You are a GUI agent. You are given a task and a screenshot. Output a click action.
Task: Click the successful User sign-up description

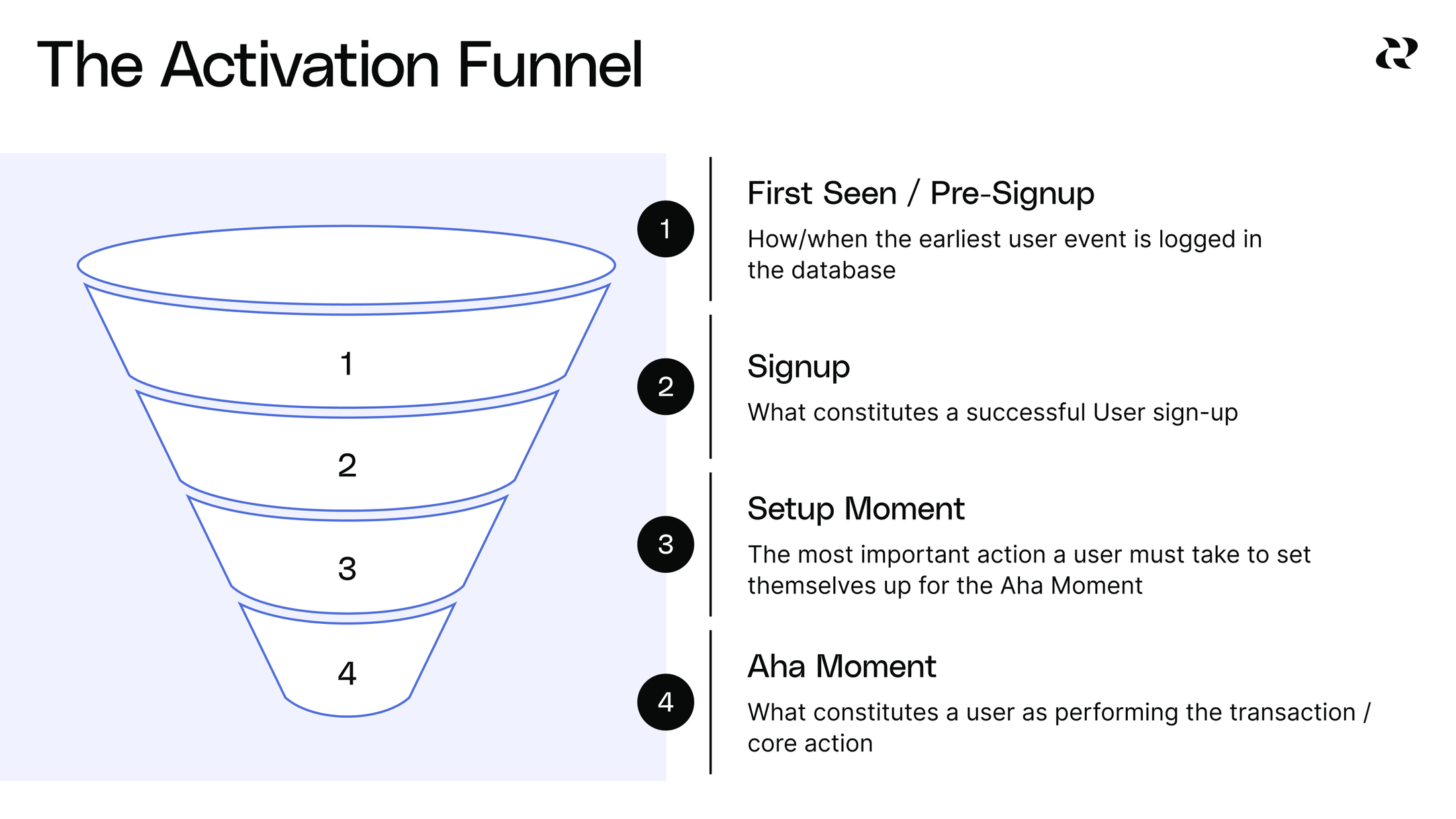(x=993, y=413)
